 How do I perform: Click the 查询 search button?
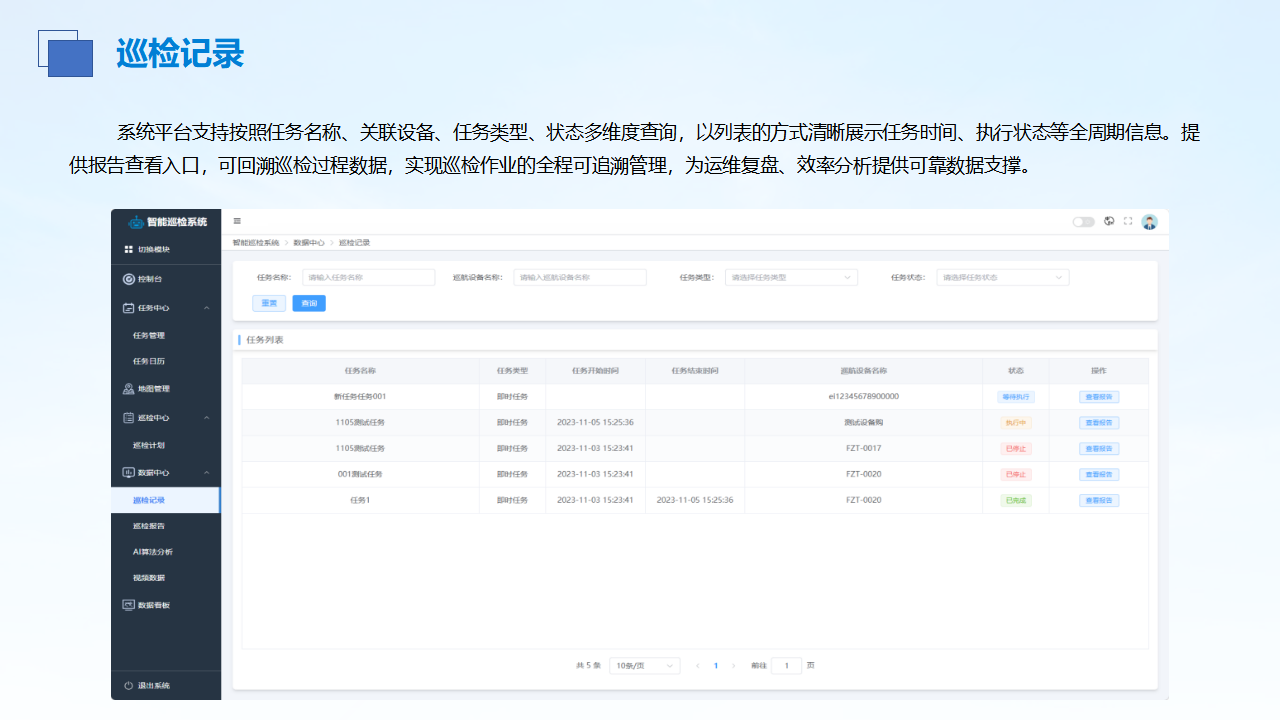pos(309,303)
